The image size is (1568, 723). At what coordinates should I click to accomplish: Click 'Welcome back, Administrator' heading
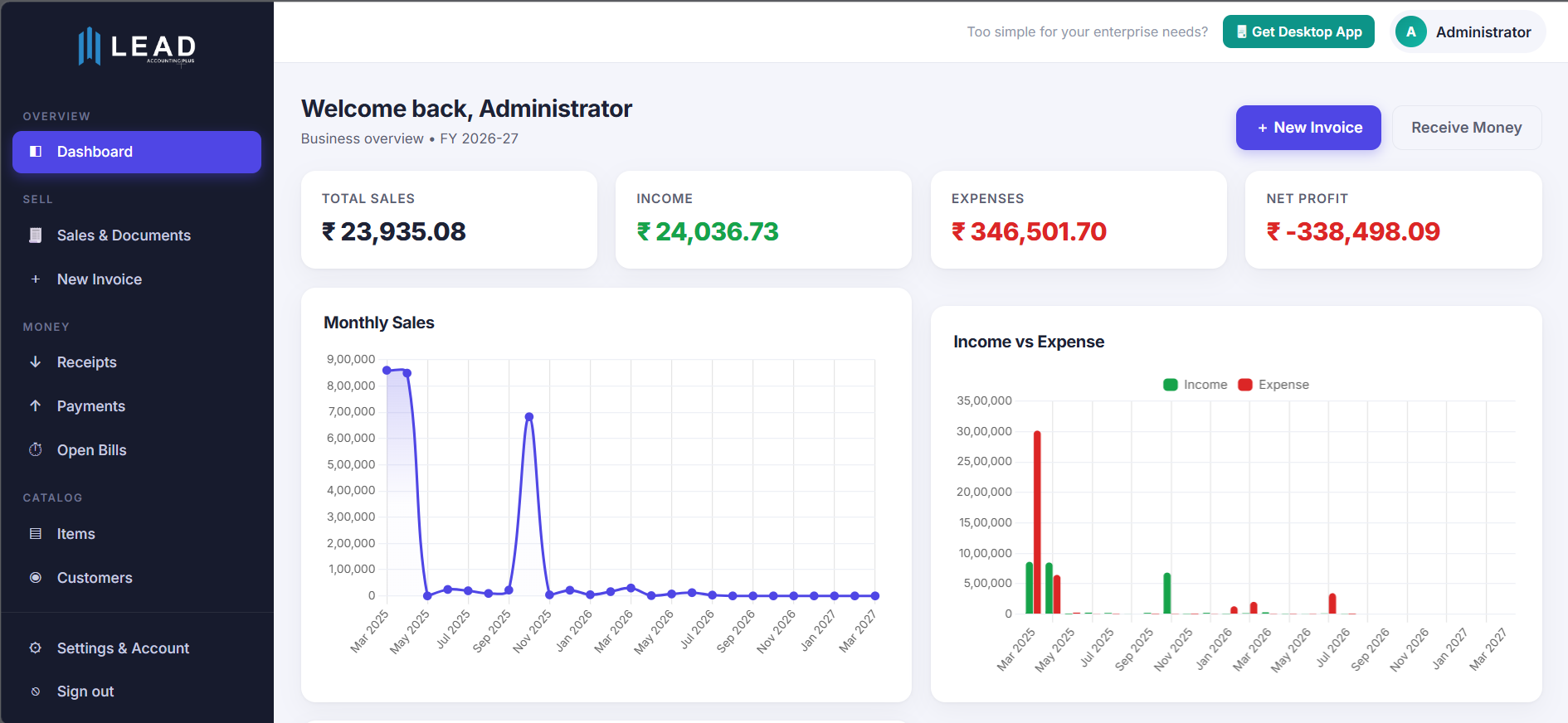pyautogui.click(x=466, y=109)
